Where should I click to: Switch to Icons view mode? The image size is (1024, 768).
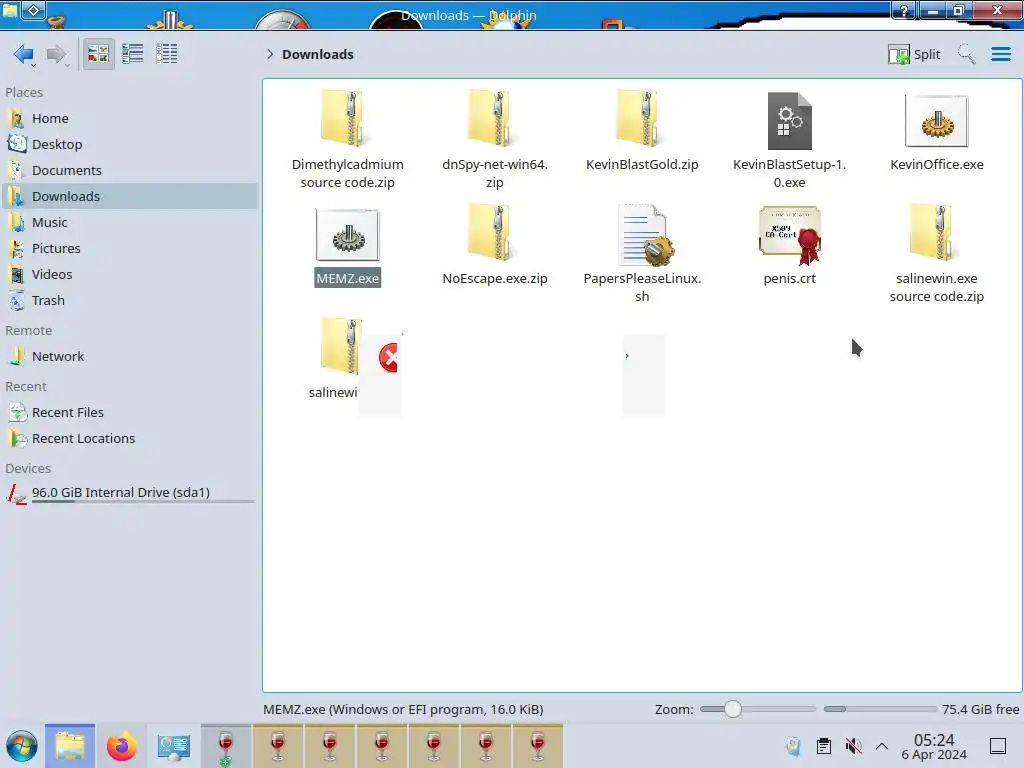pyautogui.click(x=98, y=54)
